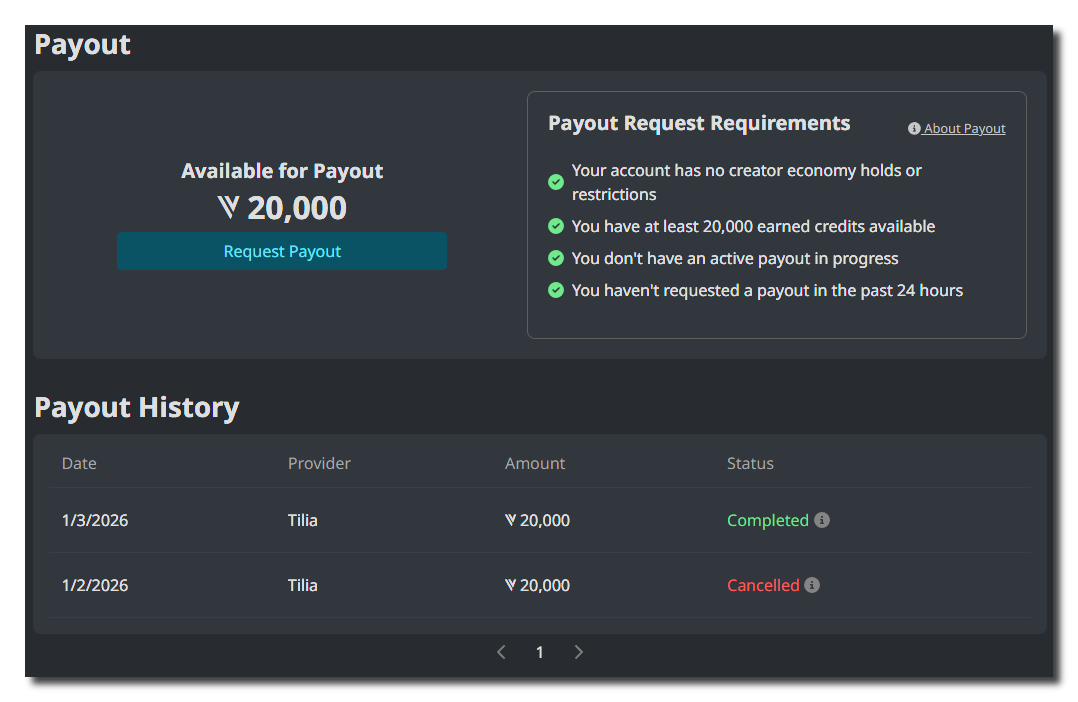This screenshot has width=1078, height=702.
Task: Click the checkmark beside the active payout requirement
Action: coord(556,258)
